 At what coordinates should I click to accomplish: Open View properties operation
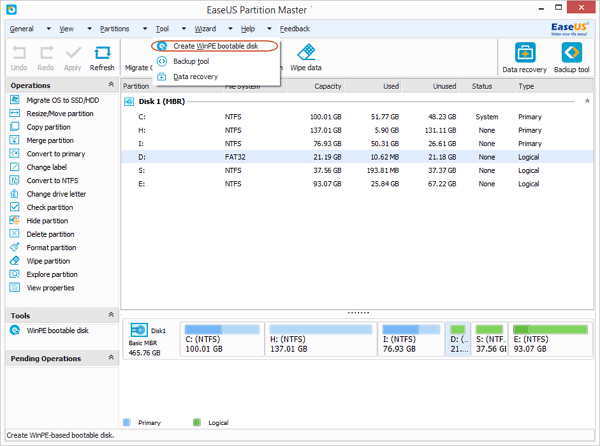pos(42,288)
